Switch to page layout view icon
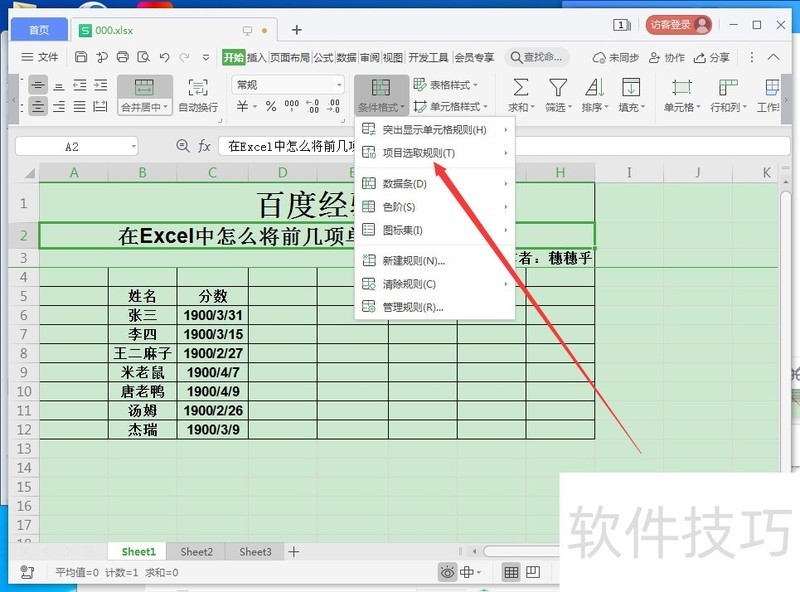Image resolution: width=800 pixels, height=592 pixels. click(x=533, y=572)
